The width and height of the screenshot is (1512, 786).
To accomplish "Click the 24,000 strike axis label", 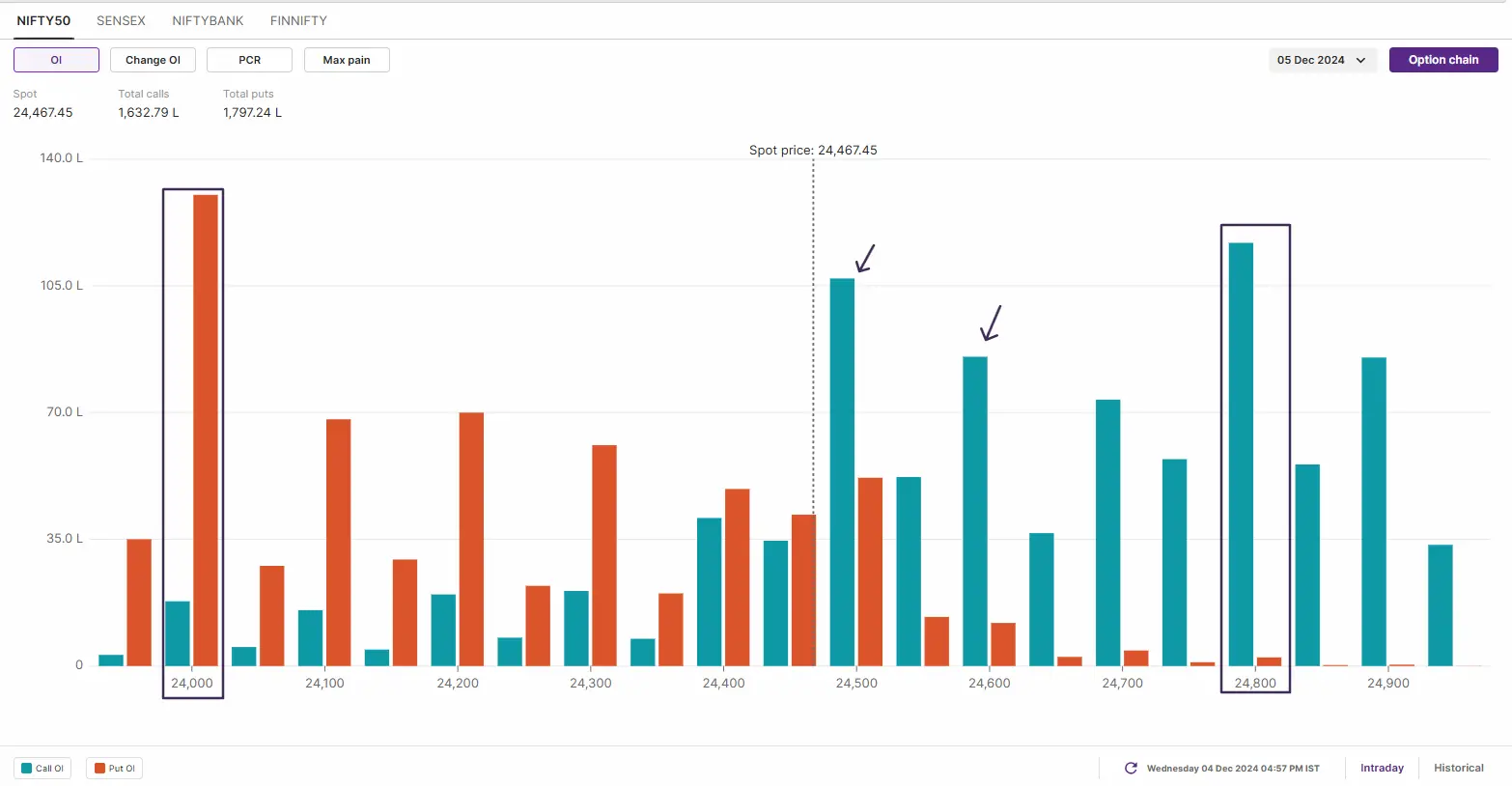I will 192,683.
